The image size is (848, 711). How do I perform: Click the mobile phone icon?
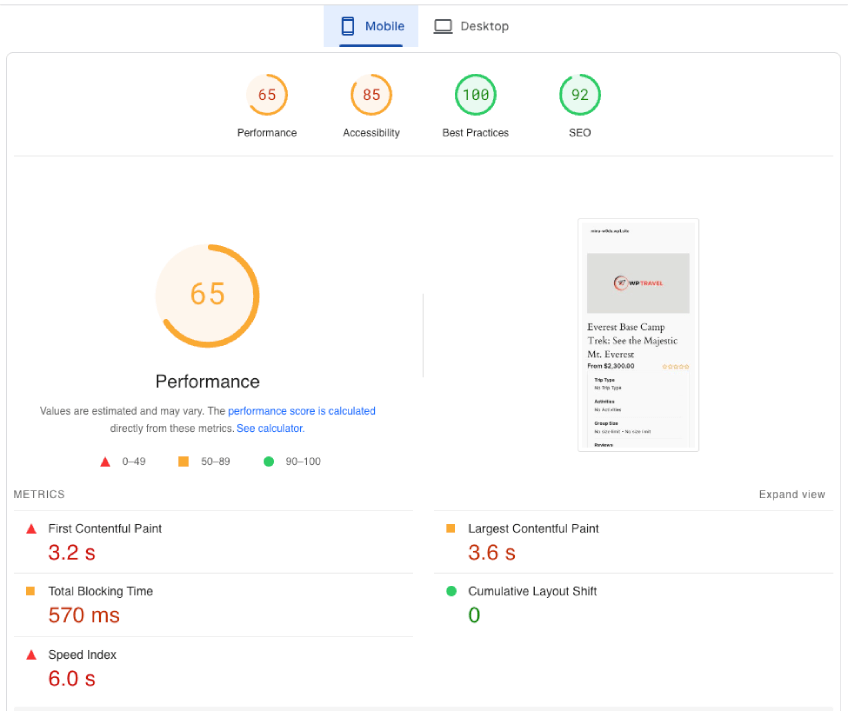[348, 26]
